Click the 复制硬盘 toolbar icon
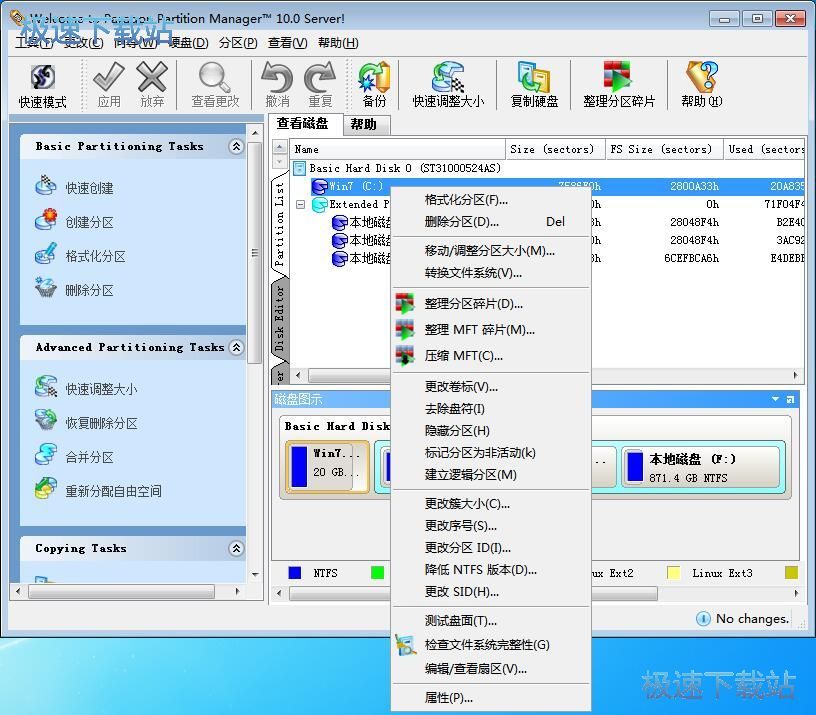This screenshot has height=715, width=816. (x=534, y=78)
